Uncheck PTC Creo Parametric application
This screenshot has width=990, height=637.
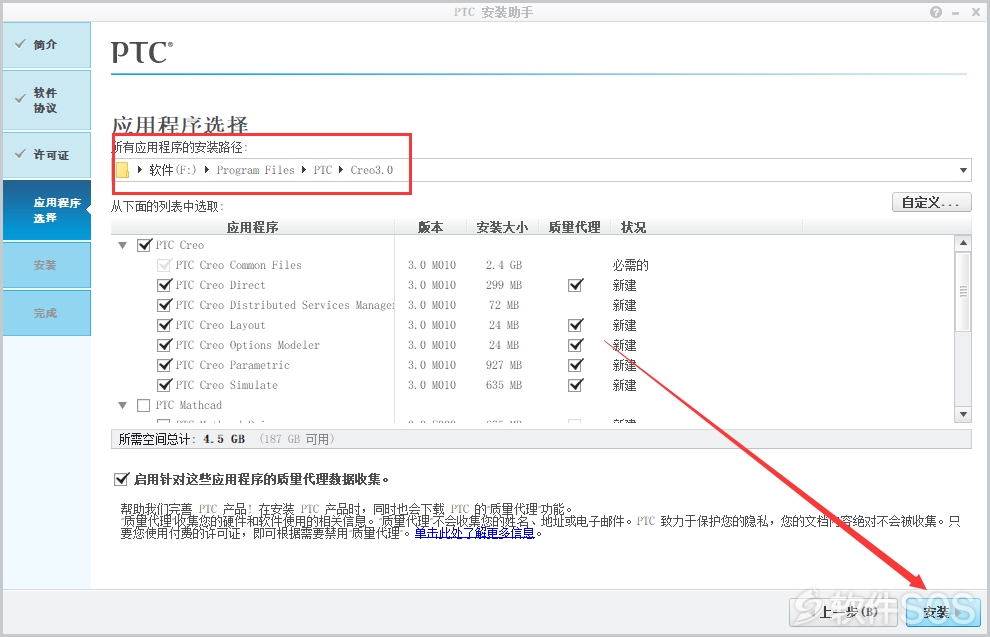click(x=164, y=365)
